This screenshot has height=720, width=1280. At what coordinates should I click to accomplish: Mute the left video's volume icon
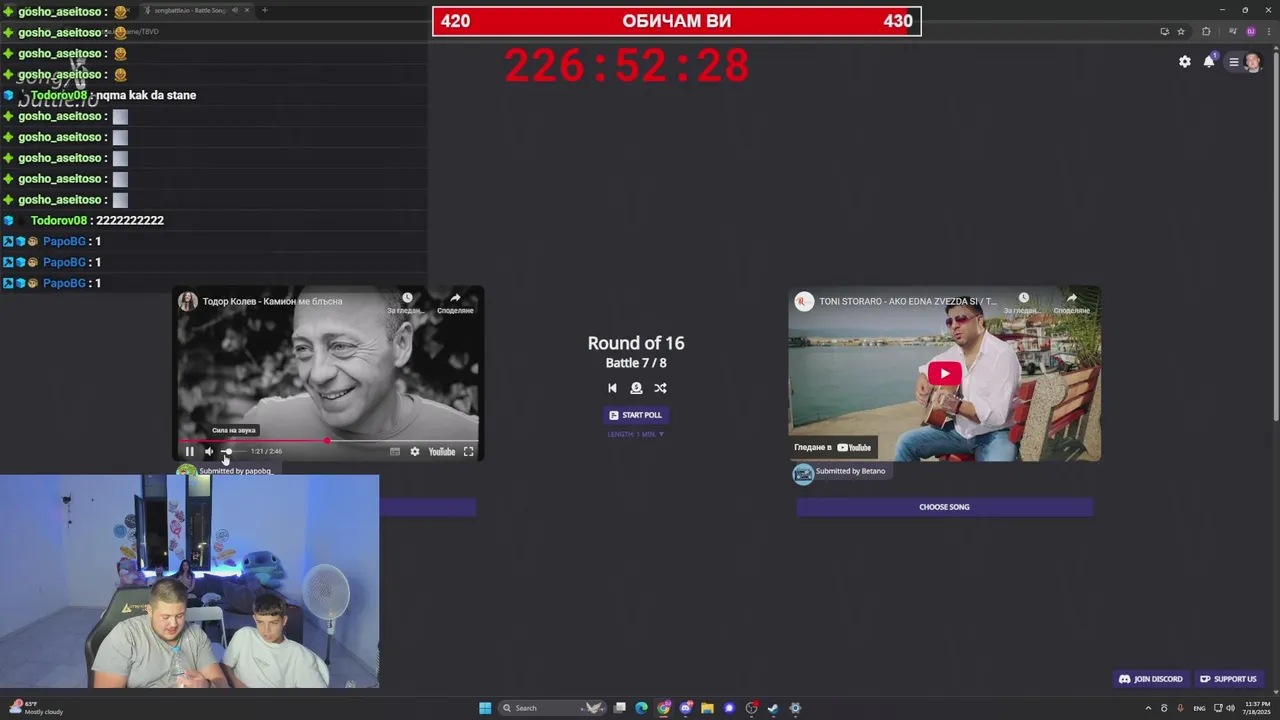coord(209,452)
